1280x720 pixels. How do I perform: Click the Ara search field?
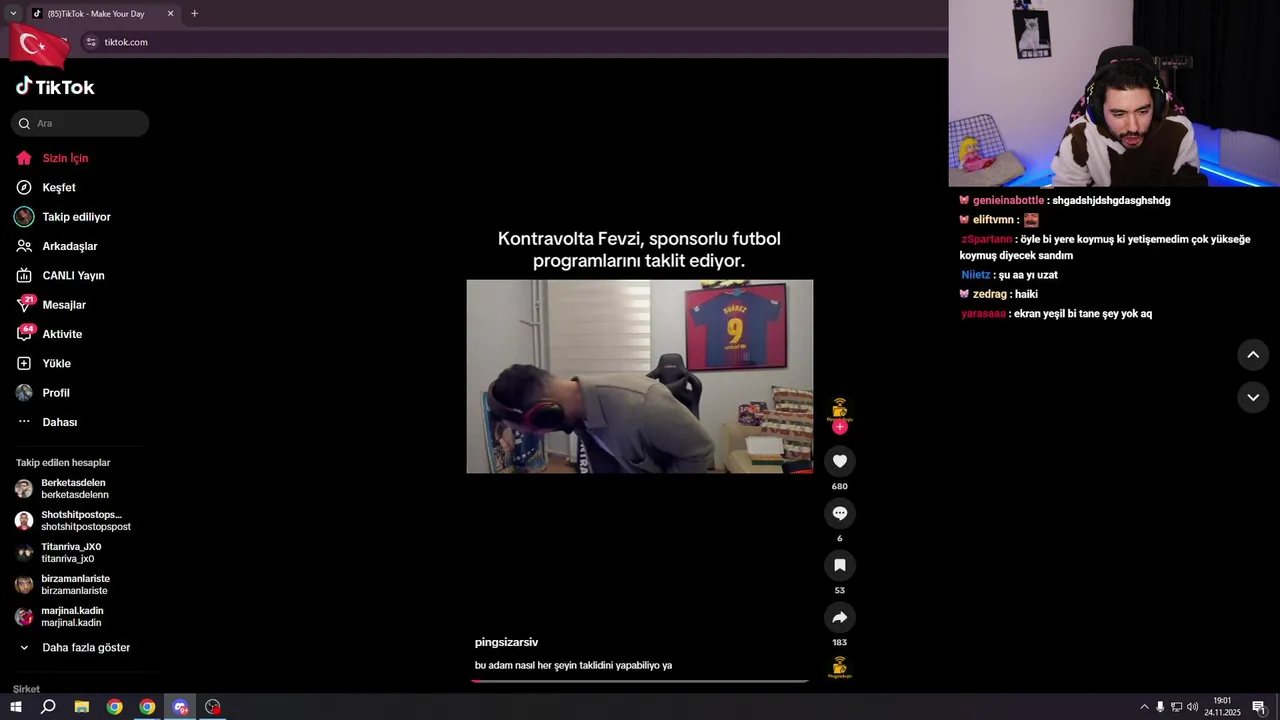click(80, 123)
